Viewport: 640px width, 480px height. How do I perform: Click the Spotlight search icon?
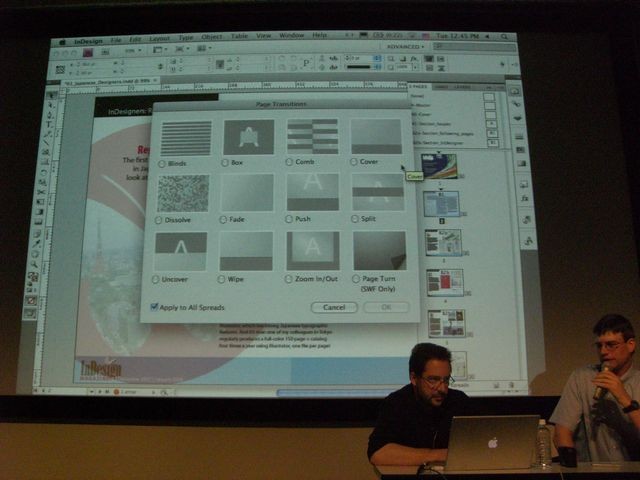click(504, 36)
